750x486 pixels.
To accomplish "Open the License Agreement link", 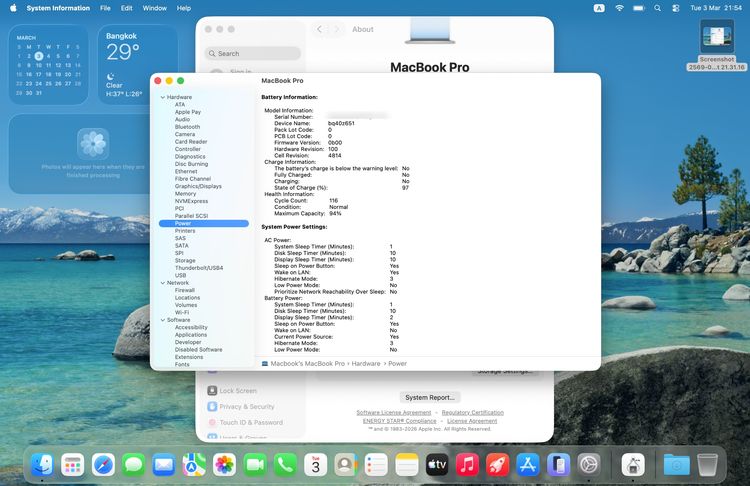I will pos(472,421).
